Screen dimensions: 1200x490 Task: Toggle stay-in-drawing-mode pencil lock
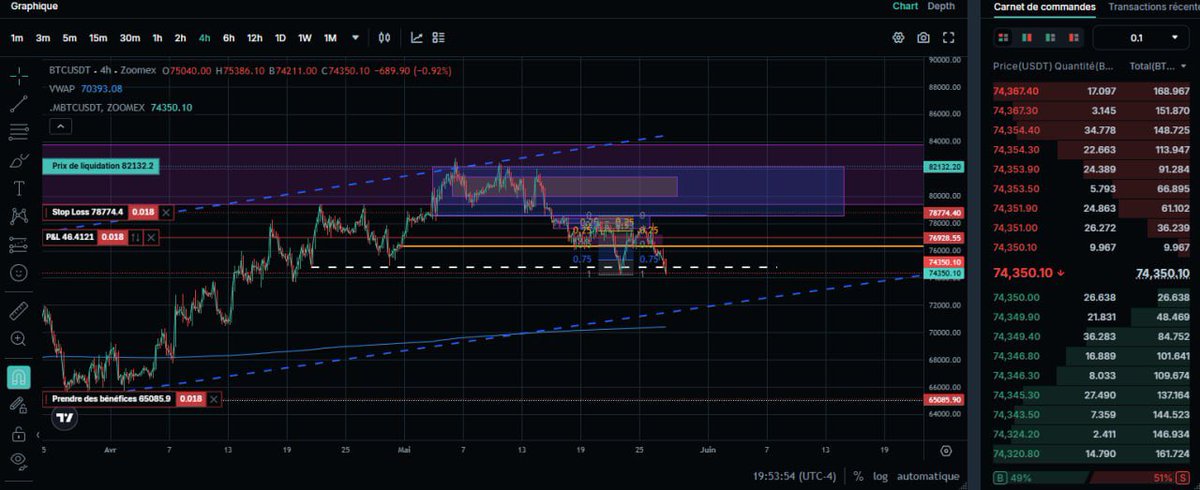click(18, 405)
